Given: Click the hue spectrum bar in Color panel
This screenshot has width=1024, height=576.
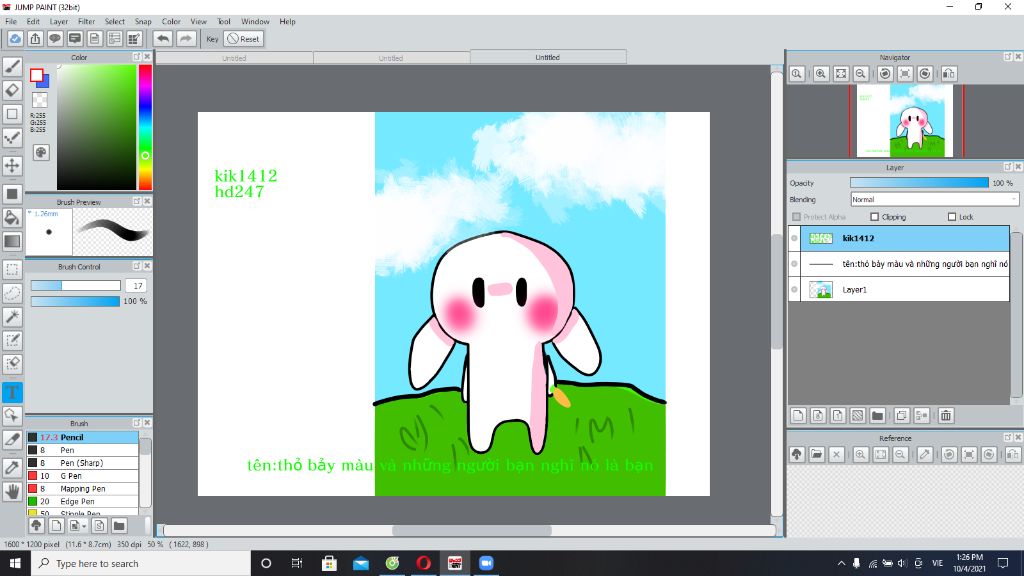Looking at the screenshot, I should (145, 127).
